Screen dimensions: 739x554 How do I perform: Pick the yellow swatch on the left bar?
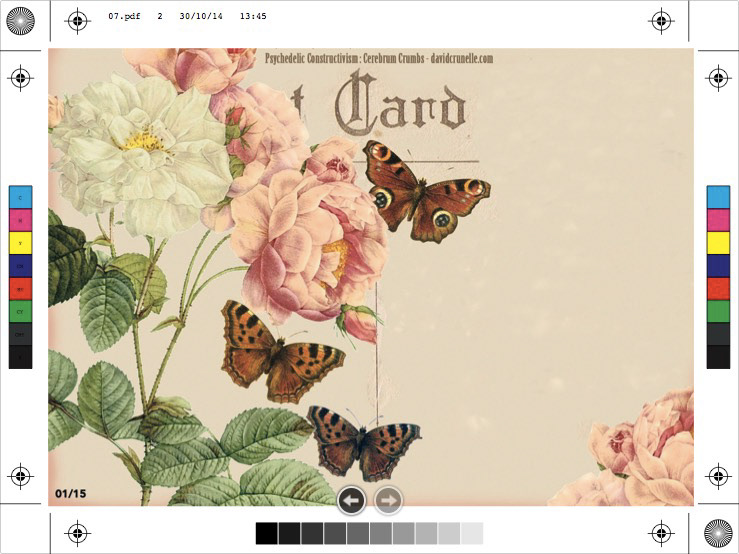click(20, 242)
